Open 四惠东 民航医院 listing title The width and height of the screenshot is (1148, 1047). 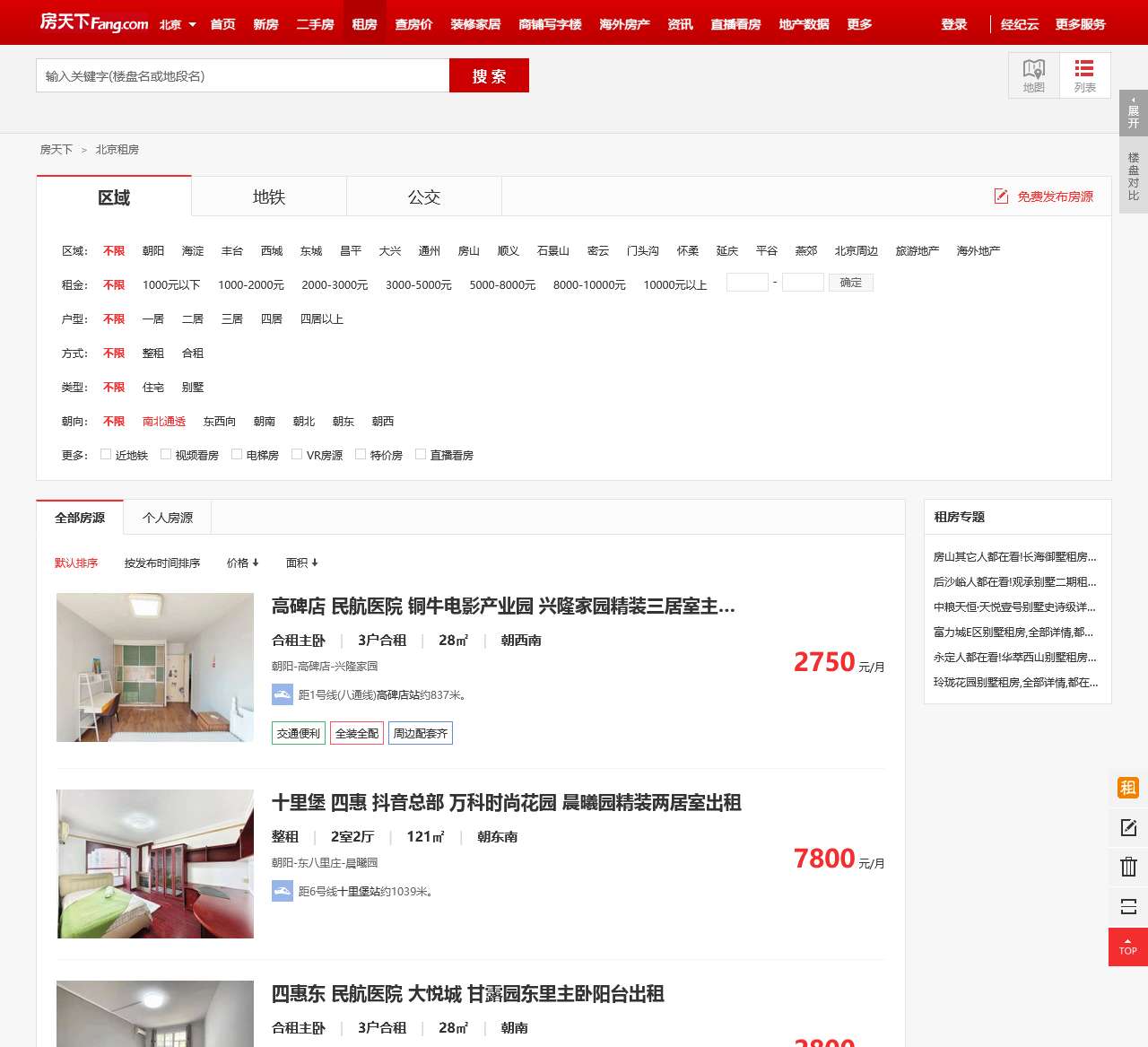click(467, 993)
